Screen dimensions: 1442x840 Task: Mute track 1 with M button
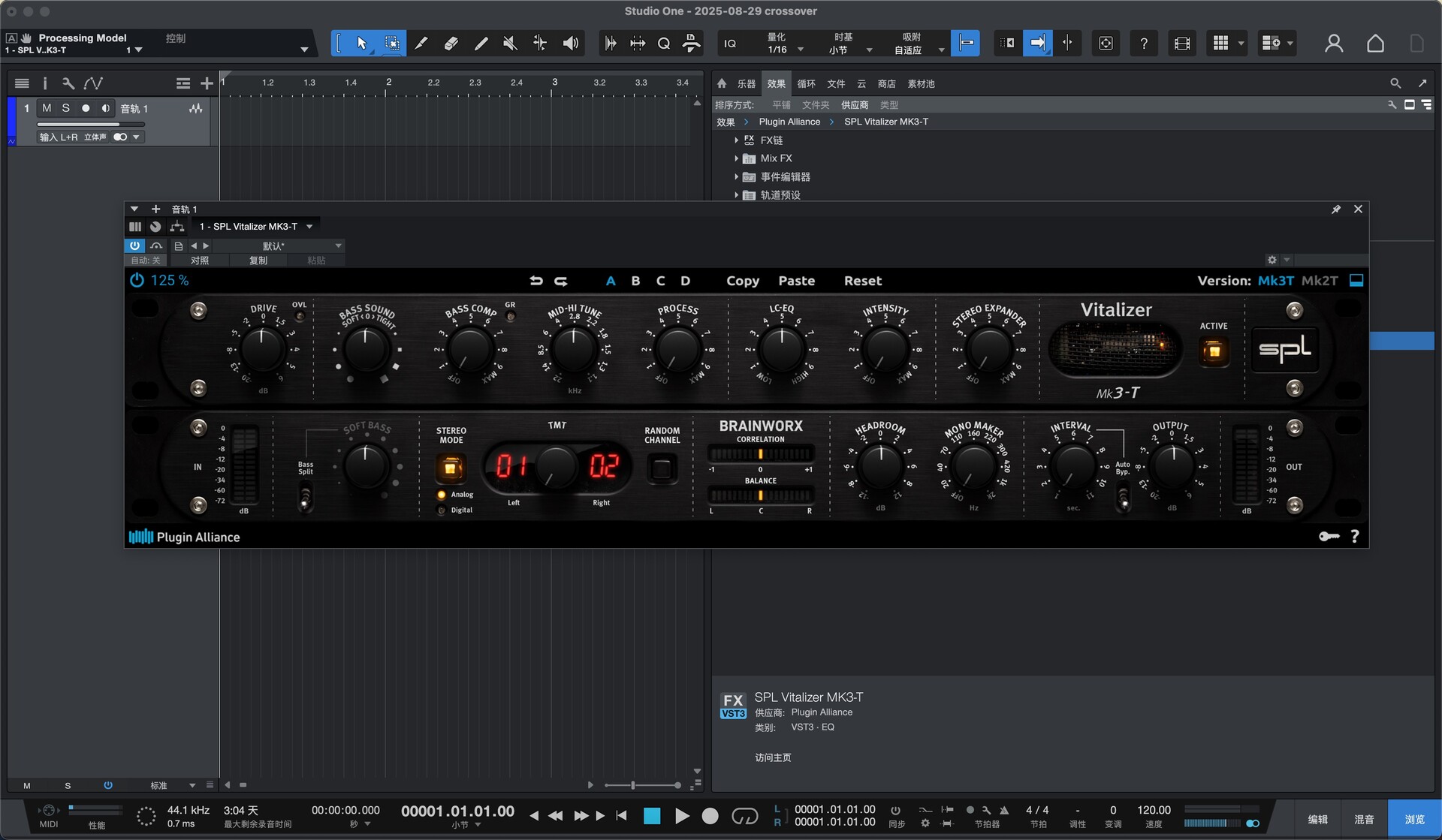(47, 108)
